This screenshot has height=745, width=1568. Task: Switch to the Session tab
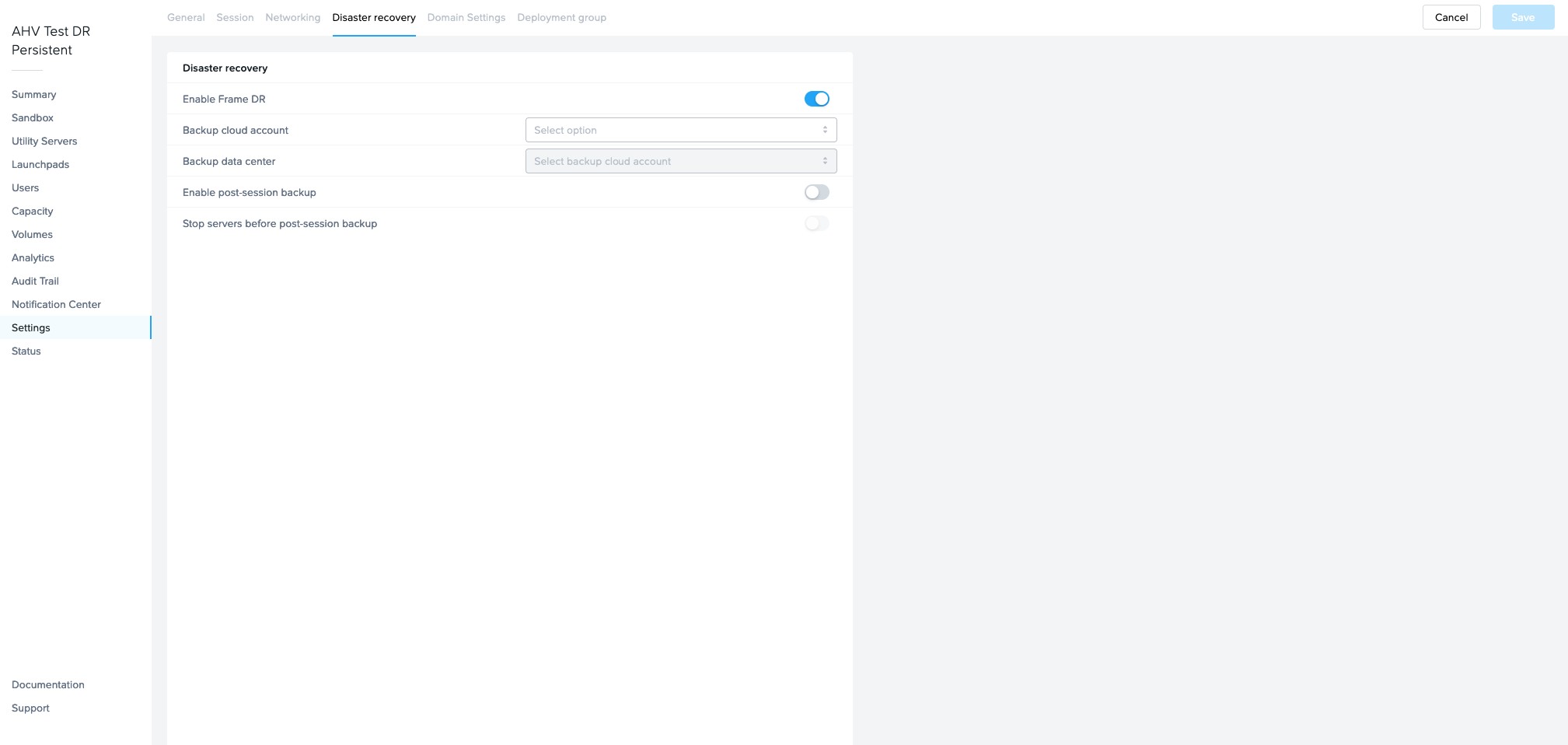coord(235,17)
